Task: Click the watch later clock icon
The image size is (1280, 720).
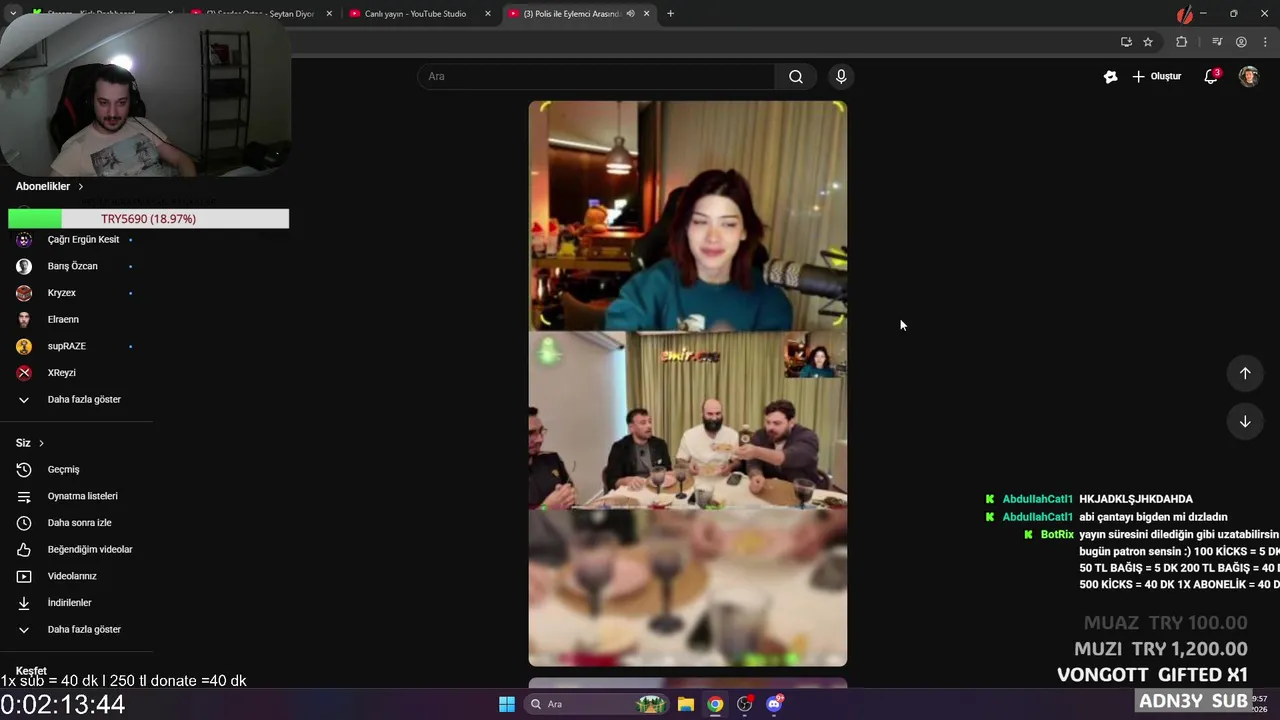Action: pyautogui.click(x=24, y=523)
